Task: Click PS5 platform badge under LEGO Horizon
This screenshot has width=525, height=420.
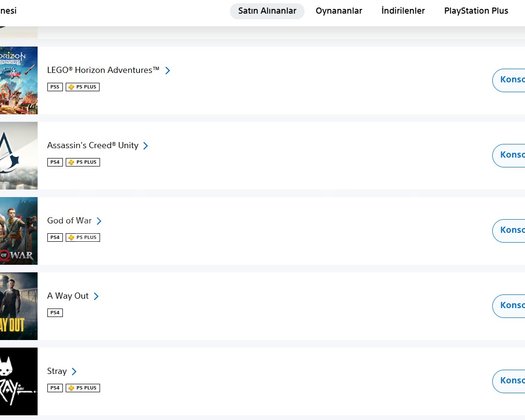Action: [55, 87]
